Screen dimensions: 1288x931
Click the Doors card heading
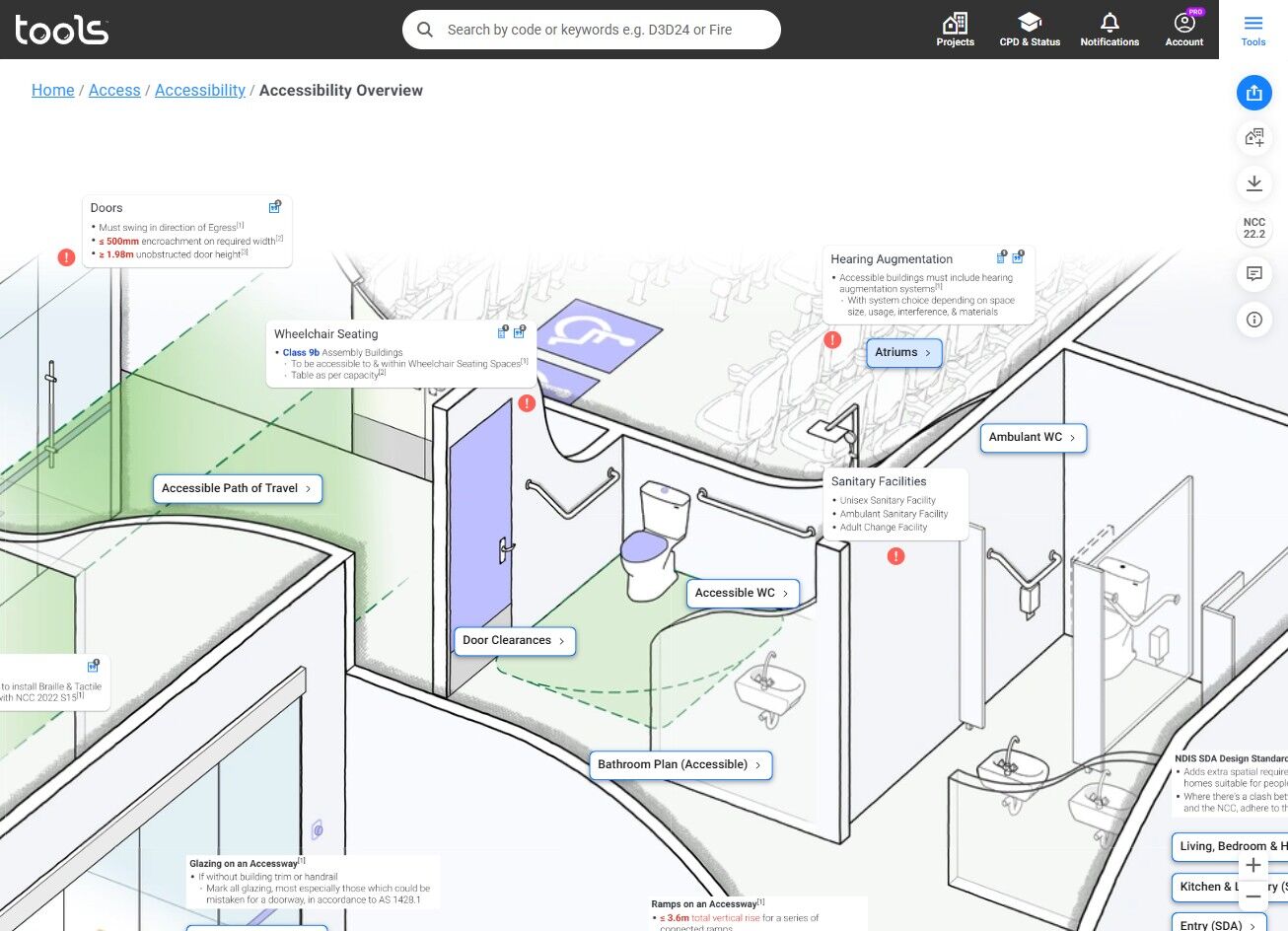(107, 208)
